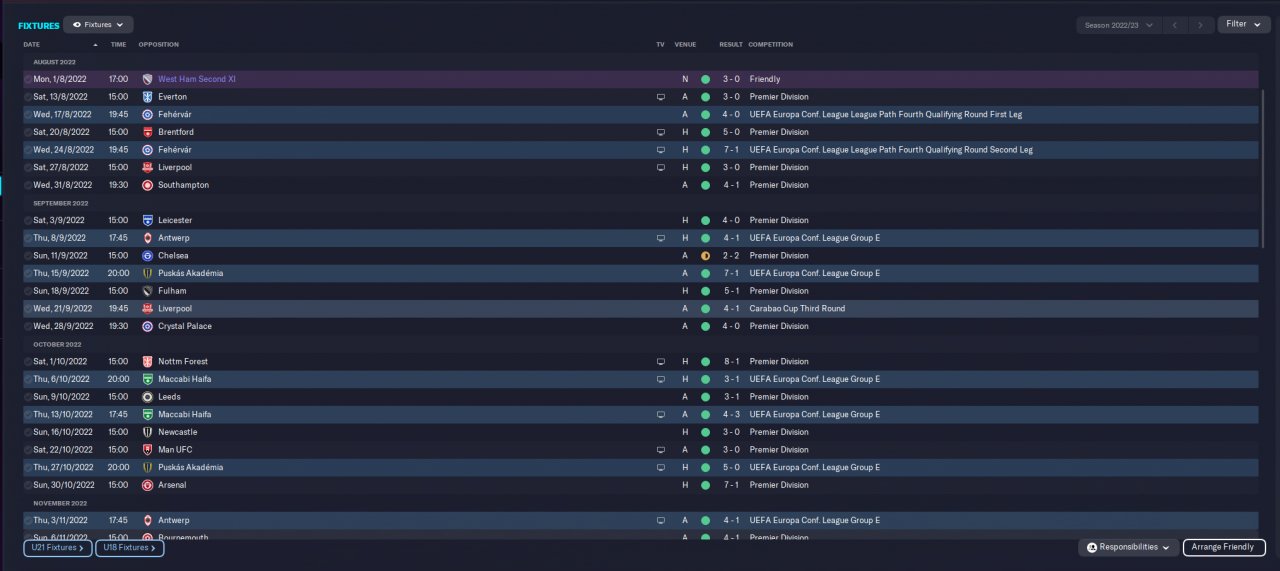1280x571 pixels.
Task: Open U21 Fixtures
Action: tap(57, 548)
